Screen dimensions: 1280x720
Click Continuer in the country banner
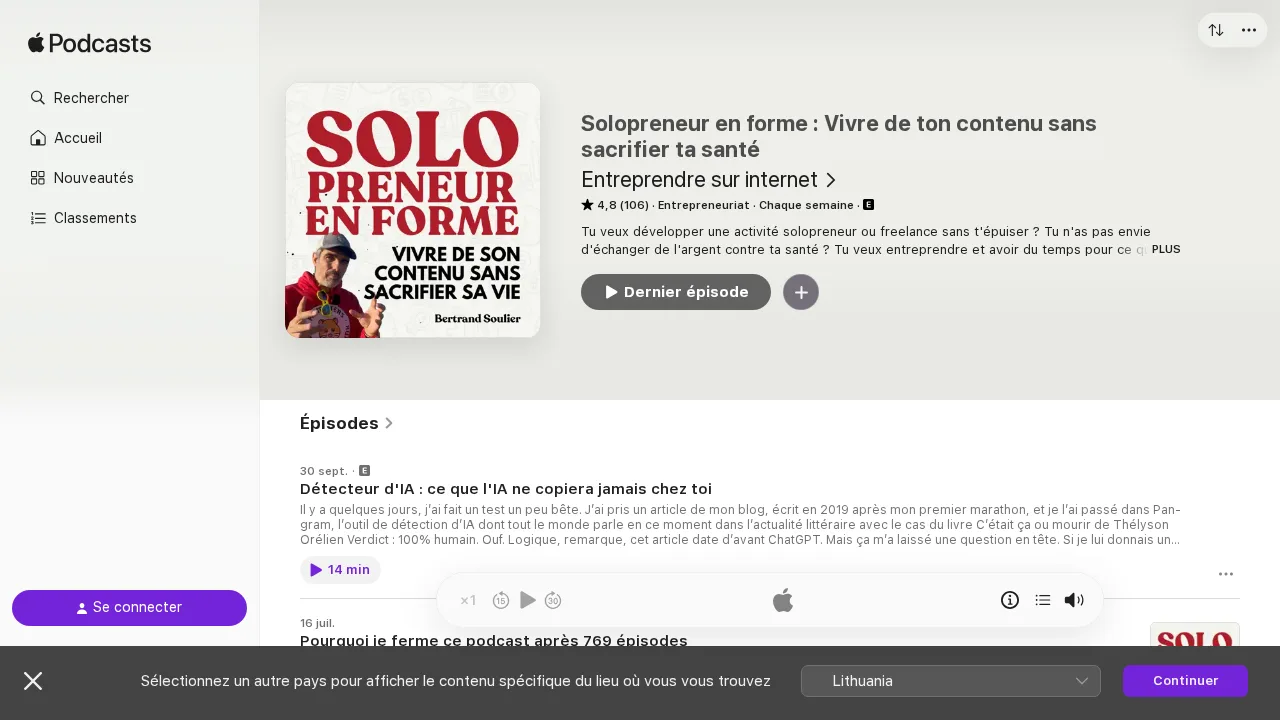pos(1185,681)
